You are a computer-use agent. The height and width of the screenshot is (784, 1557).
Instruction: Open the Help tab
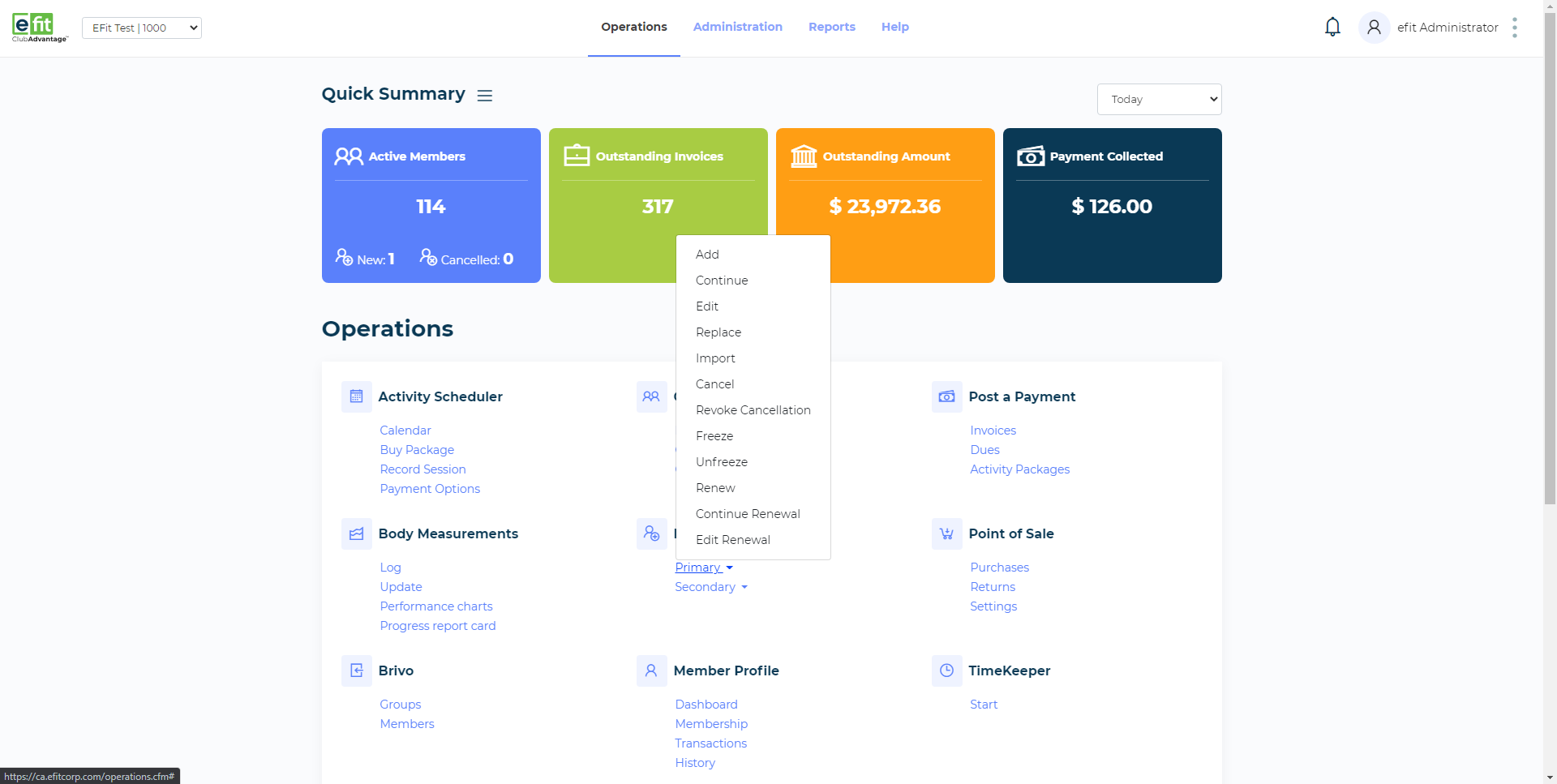[x=895, y=27]
